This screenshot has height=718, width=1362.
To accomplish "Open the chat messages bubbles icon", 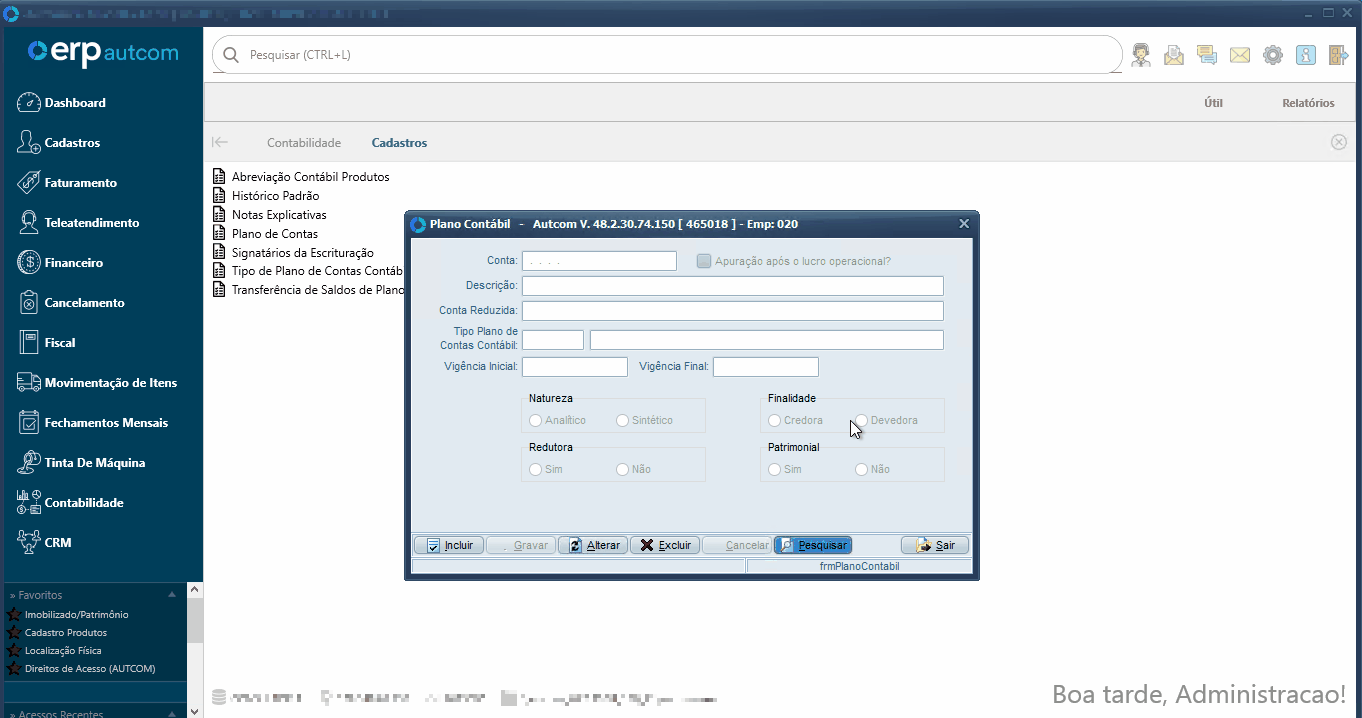I will (1207, 55).
